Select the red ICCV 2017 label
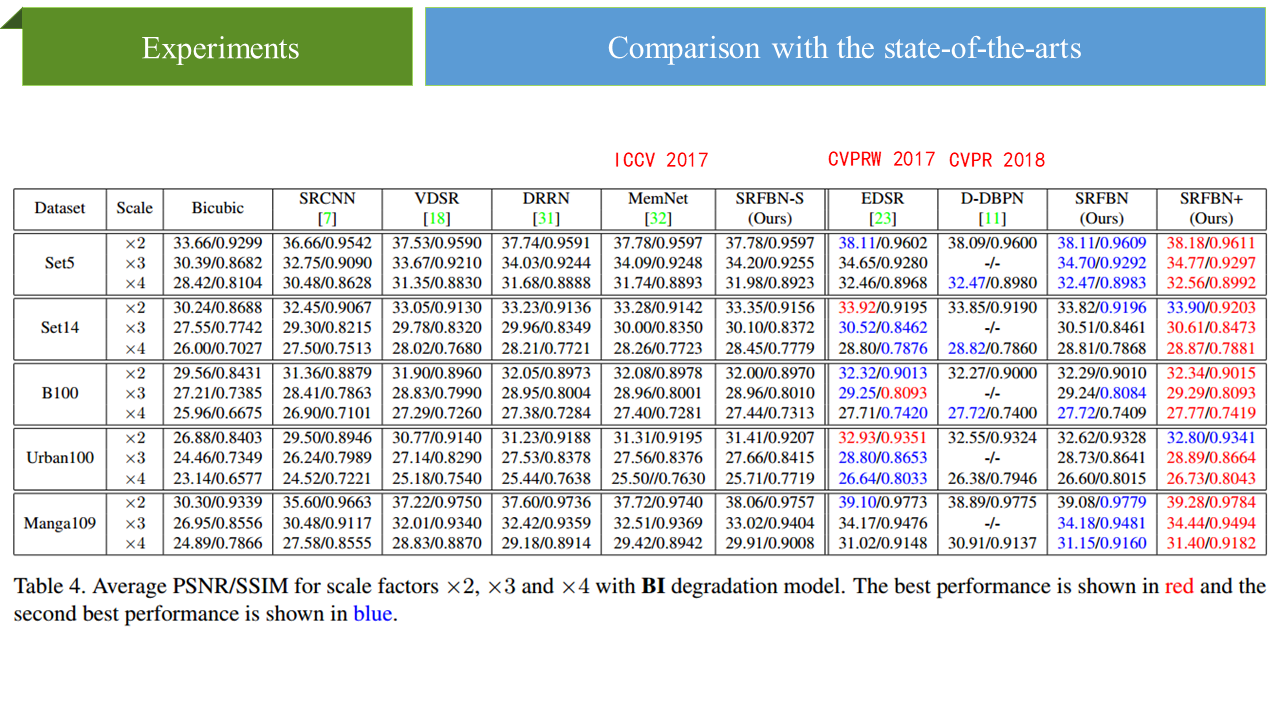1280x720 pixels. (661, 160)
